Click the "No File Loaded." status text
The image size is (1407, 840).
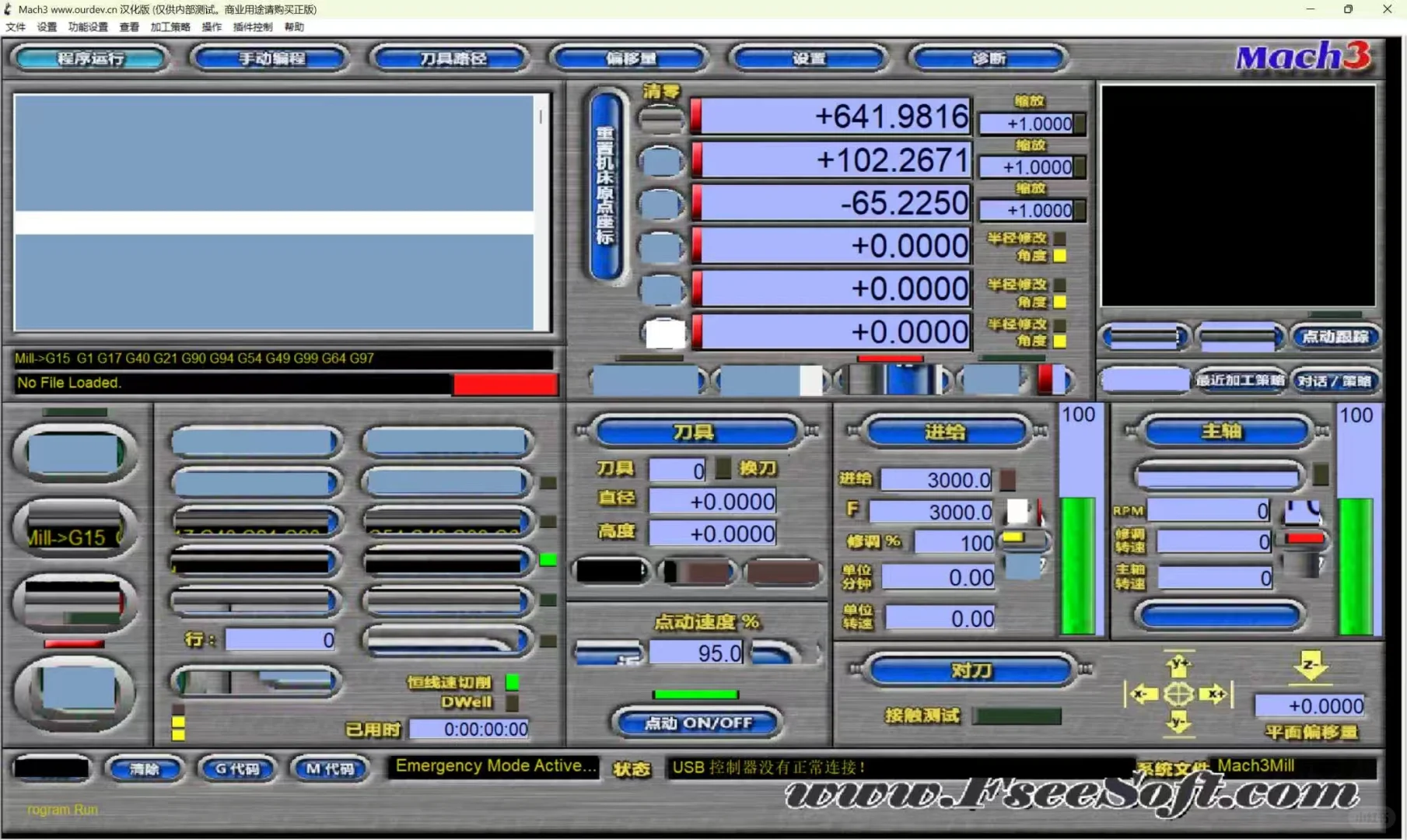point(68,383)
